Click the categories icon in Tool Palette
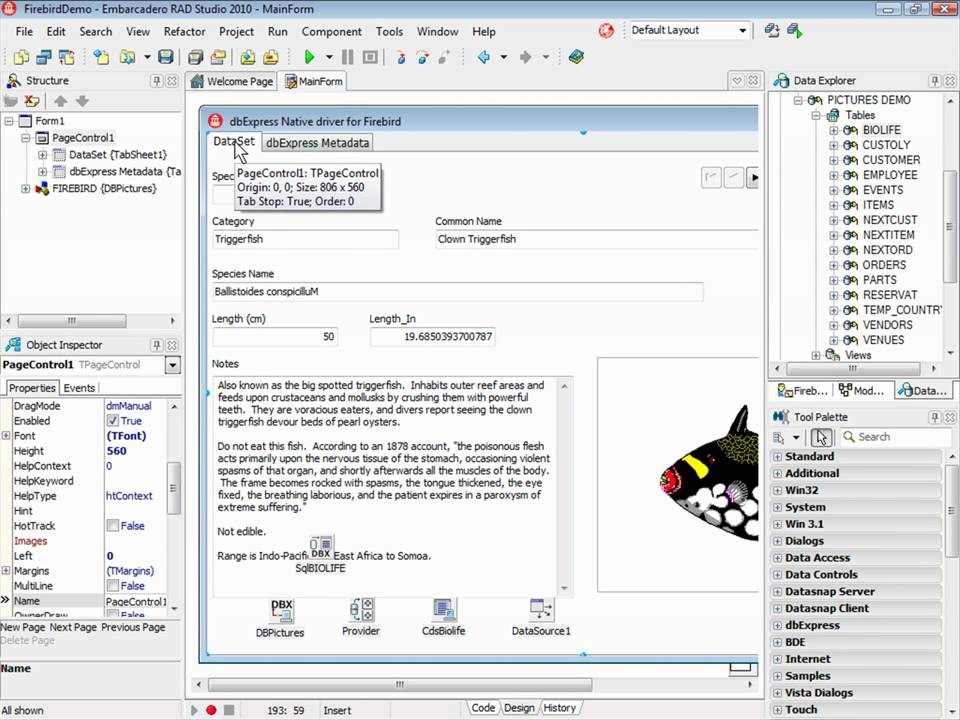 pyautogui.click(x=779, y=437)
